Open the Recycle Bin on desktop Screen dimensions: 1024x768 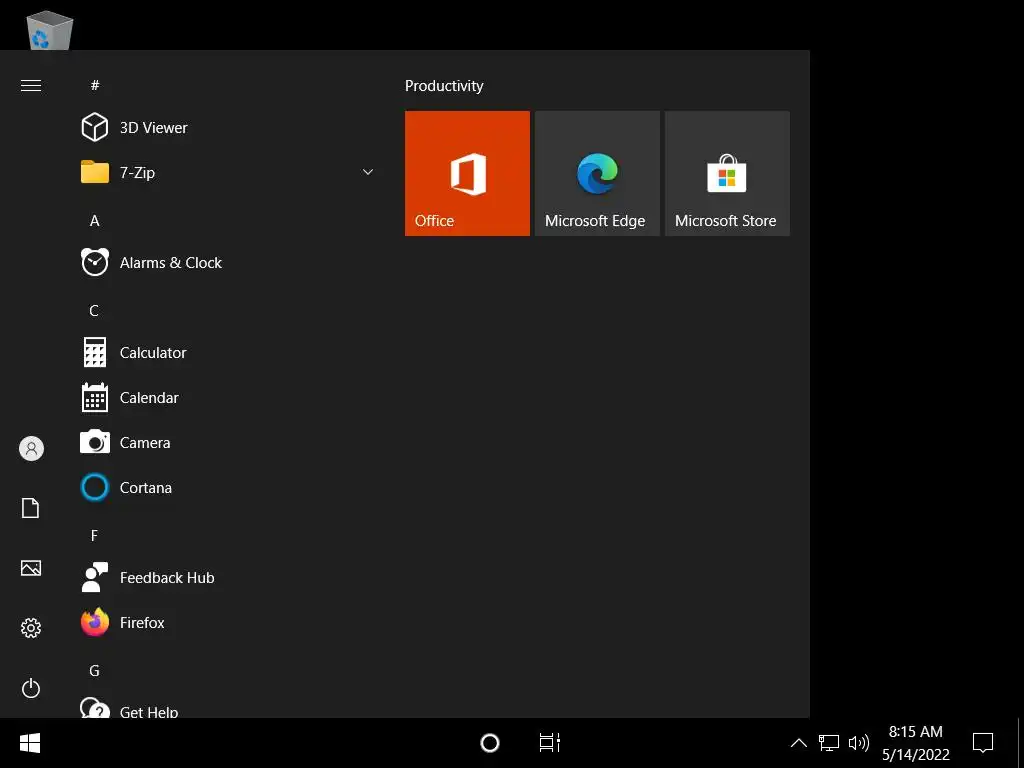pyautogui.click(x=49, y=29)
